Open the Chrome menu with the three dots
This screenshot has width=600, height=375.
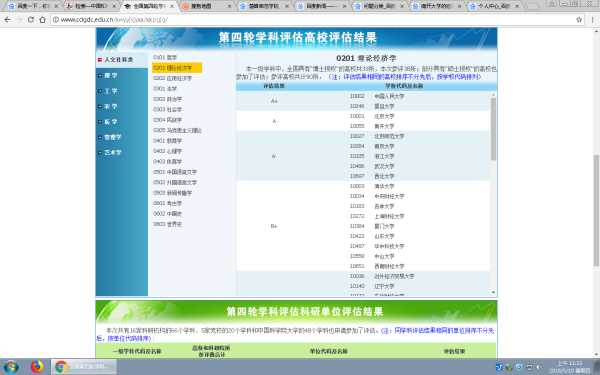click(x=592, y=20)
